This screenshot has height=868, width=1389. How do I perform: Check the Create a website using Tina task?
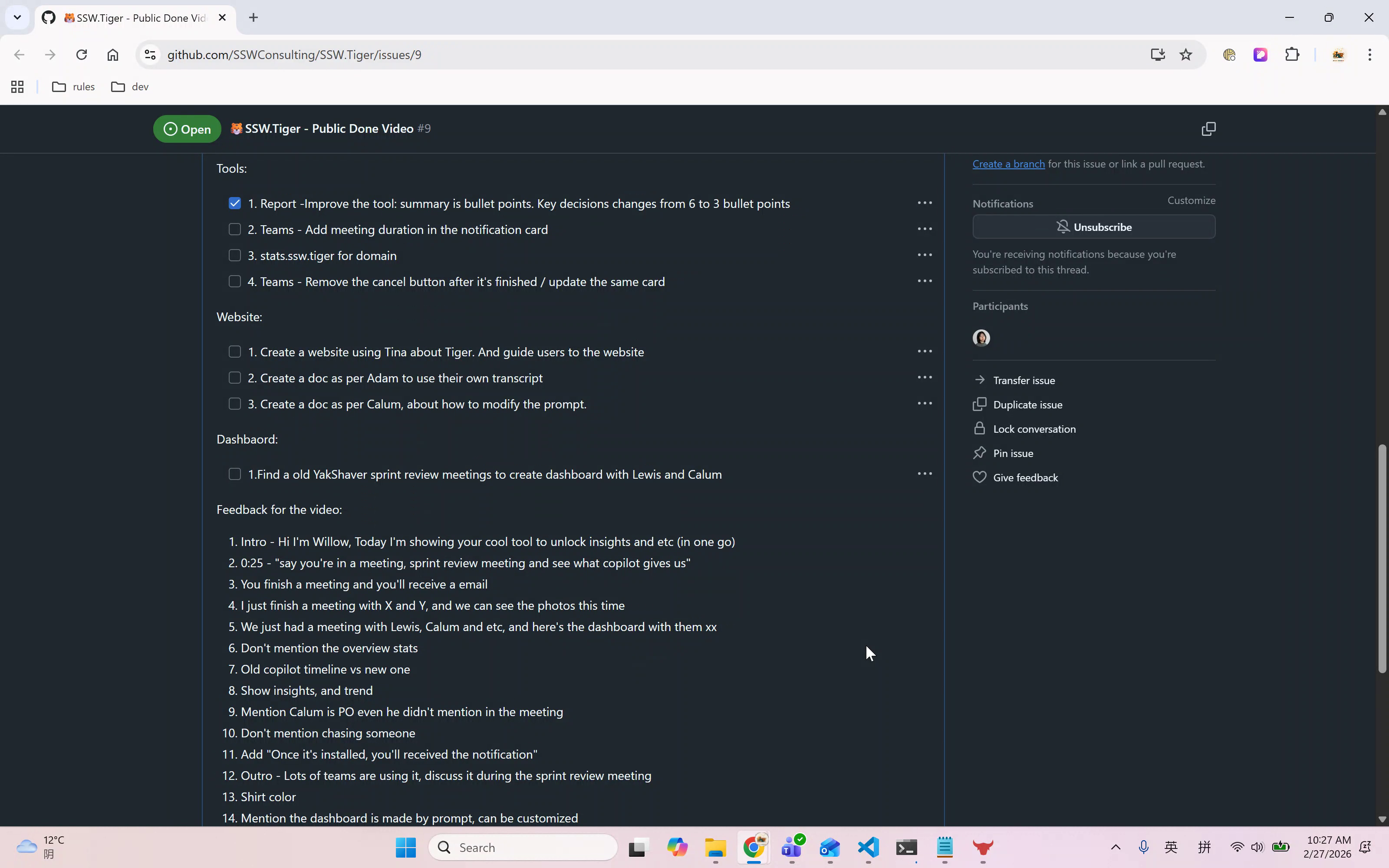click(x=235, y=352)
